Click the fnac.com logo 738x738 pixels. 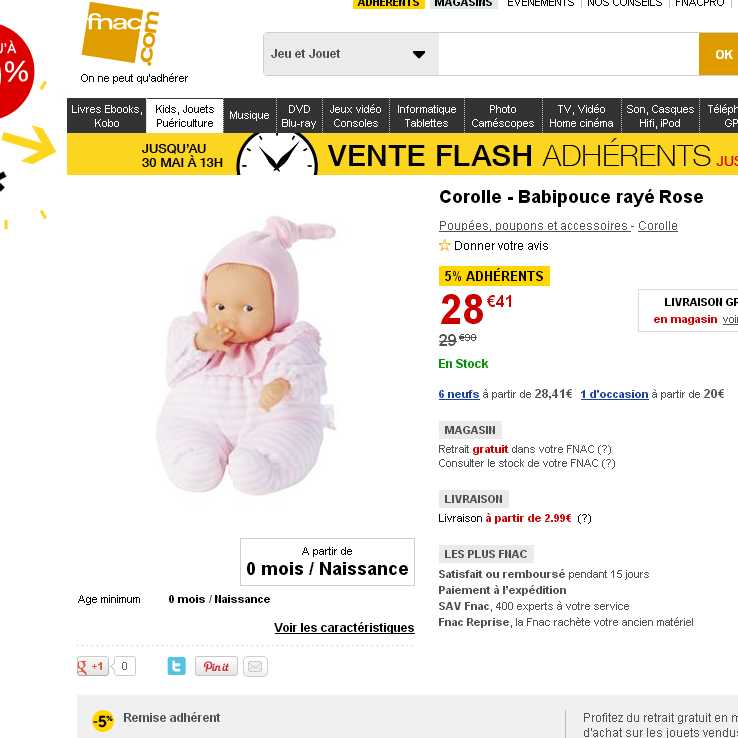(x=120, y=34)
